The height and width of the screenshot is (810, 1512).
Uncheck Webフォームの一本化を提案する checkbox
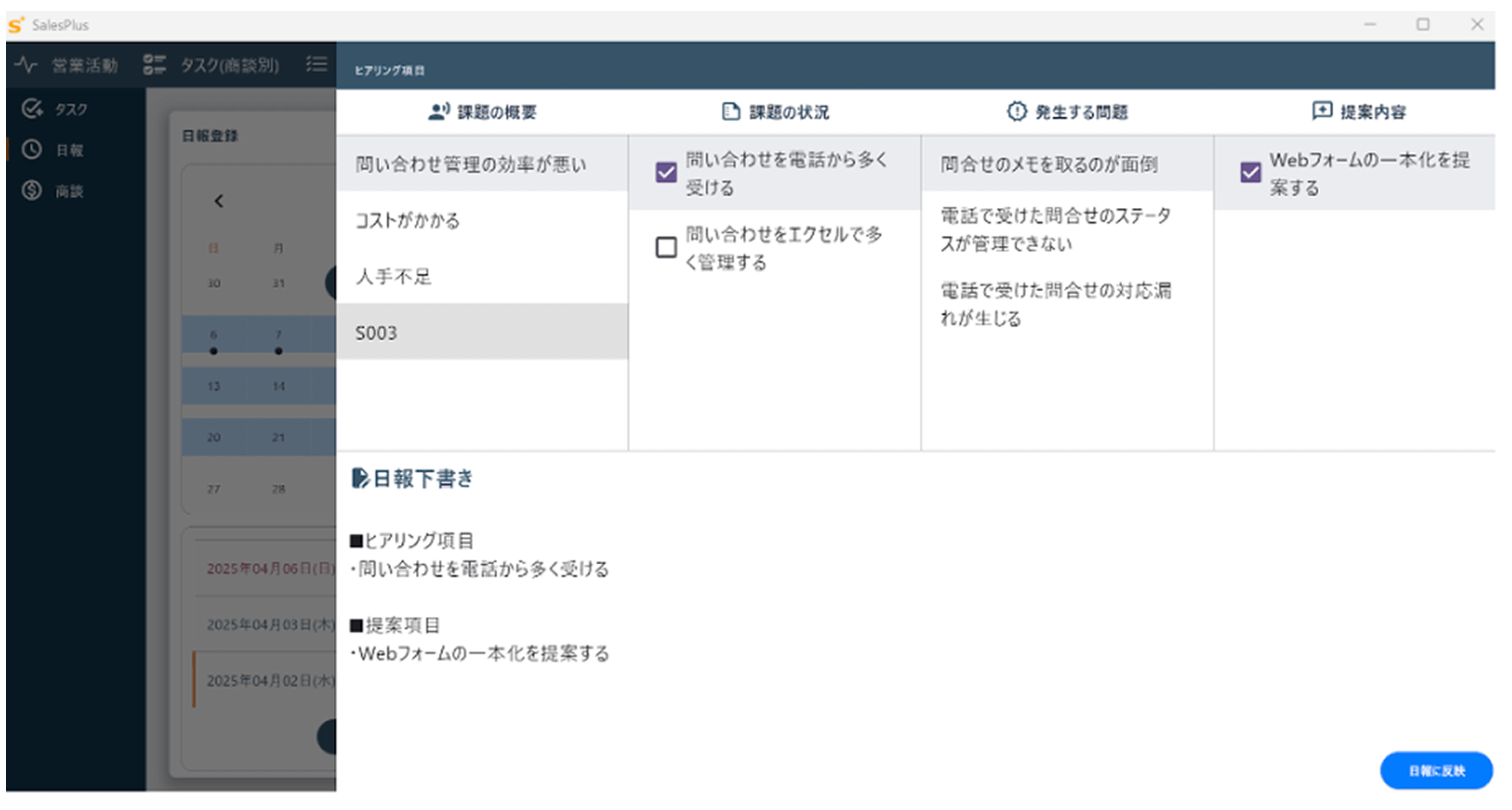point(1250,173)
